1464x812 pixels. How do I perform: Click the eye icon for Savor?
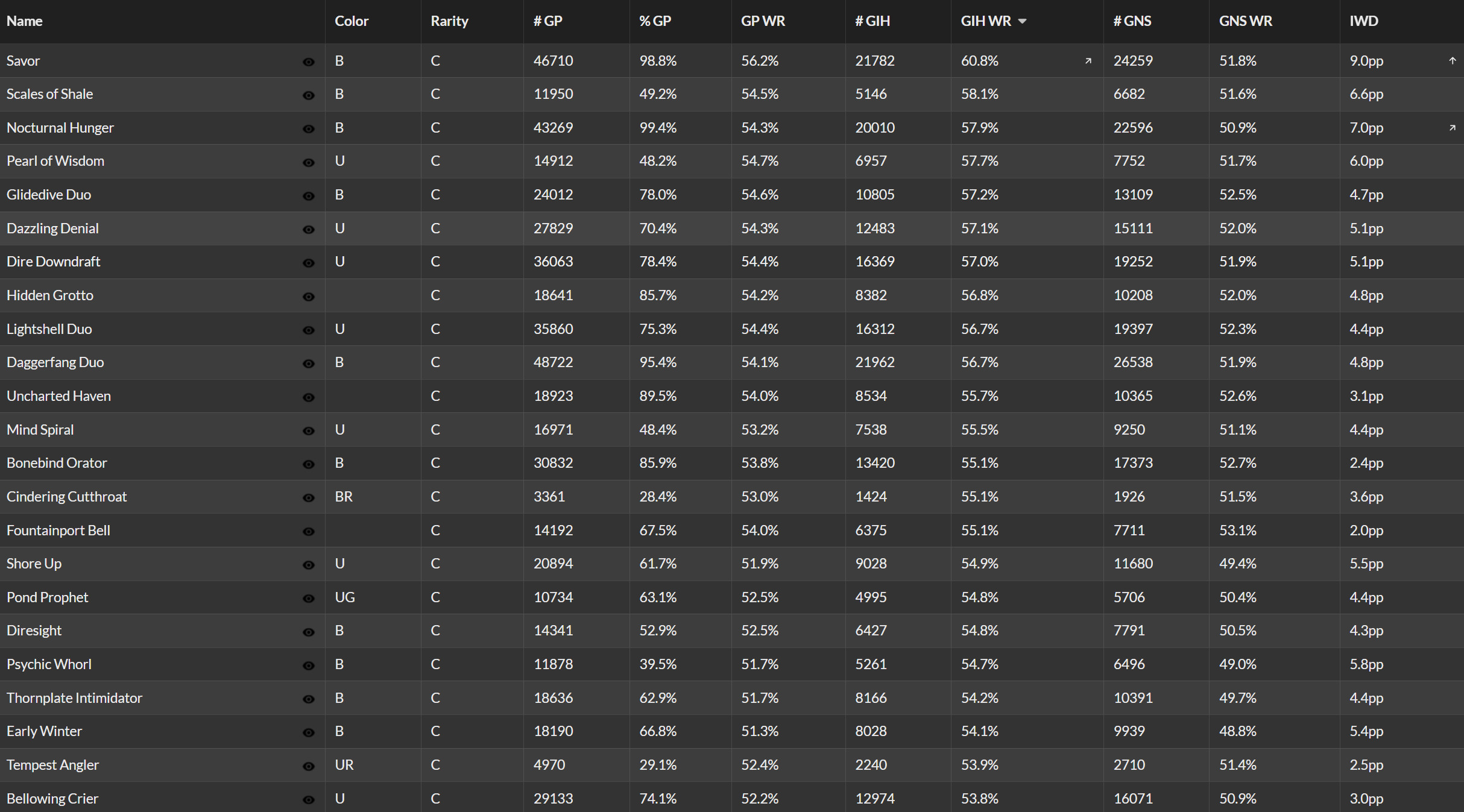tap(308, 62)
